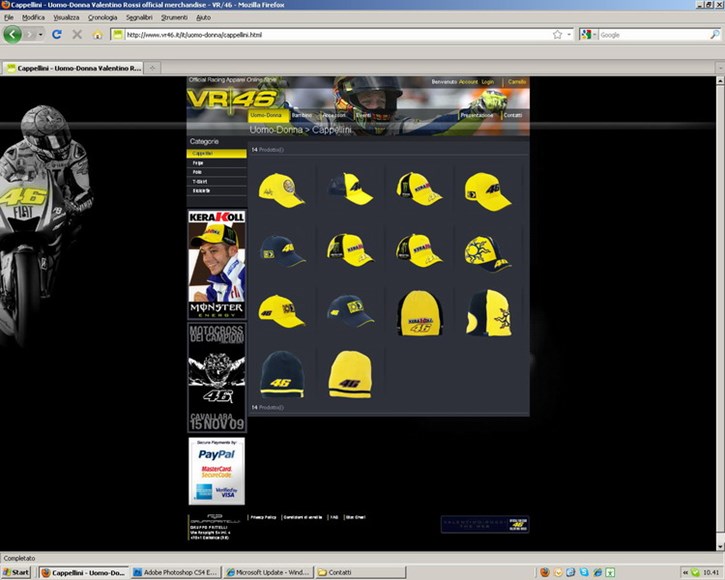Open the Bambino navigation tab

coord(301,115)
